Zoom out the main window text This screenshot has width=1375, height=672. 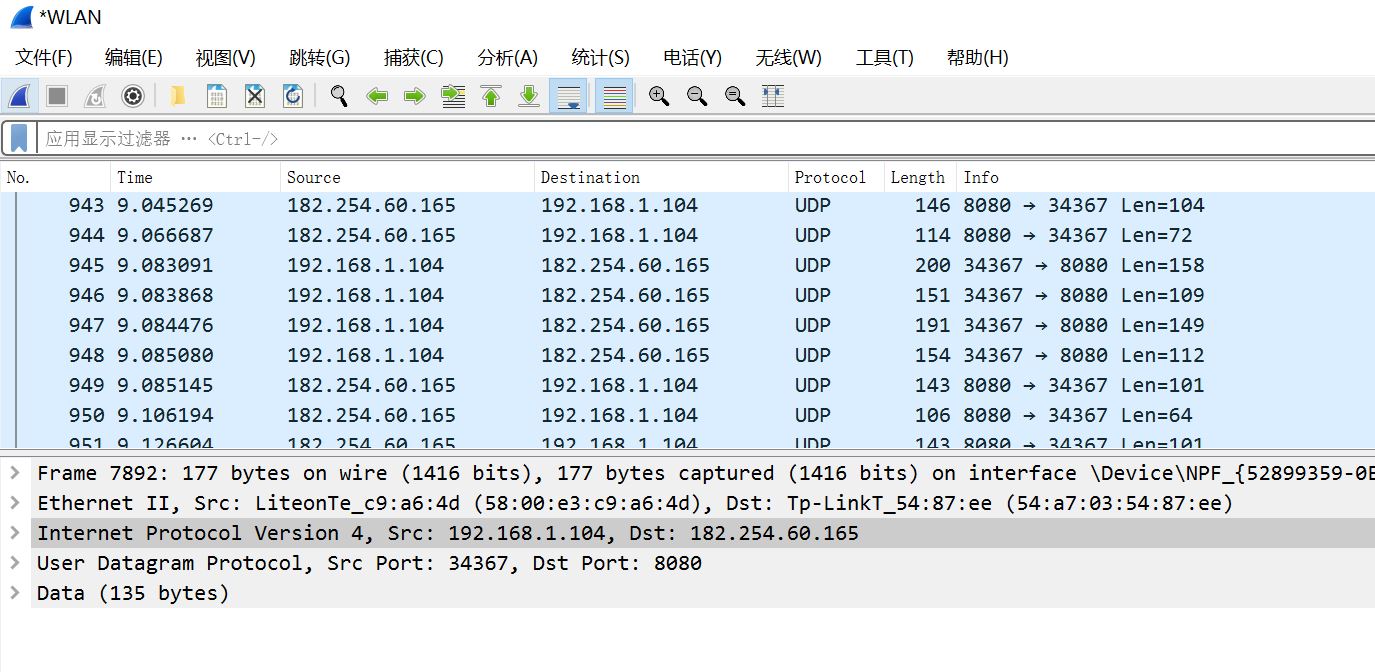pyautogui.click(x=697, y=96)
